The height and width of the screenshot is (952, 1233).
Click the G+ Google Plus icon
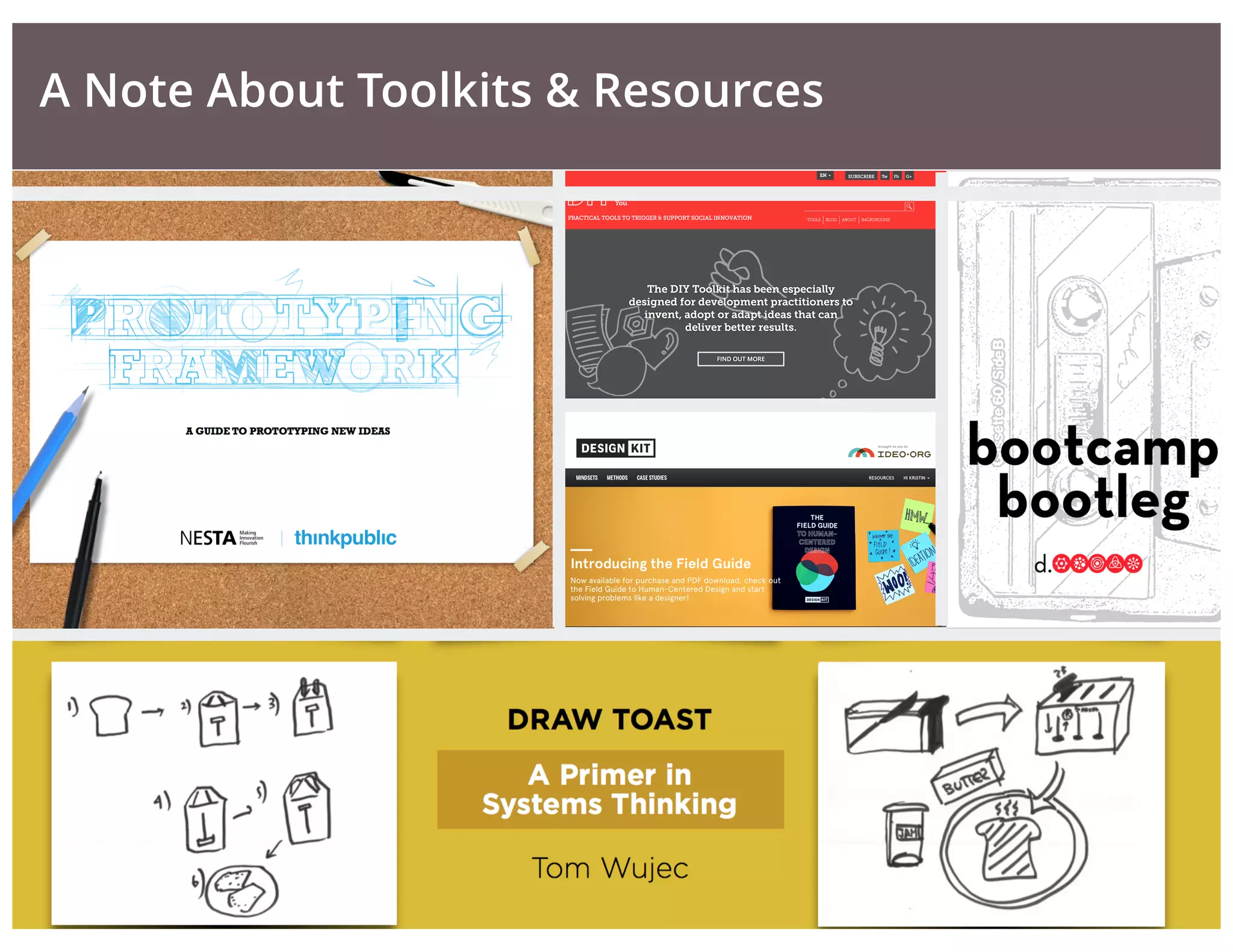pos(908,176)
